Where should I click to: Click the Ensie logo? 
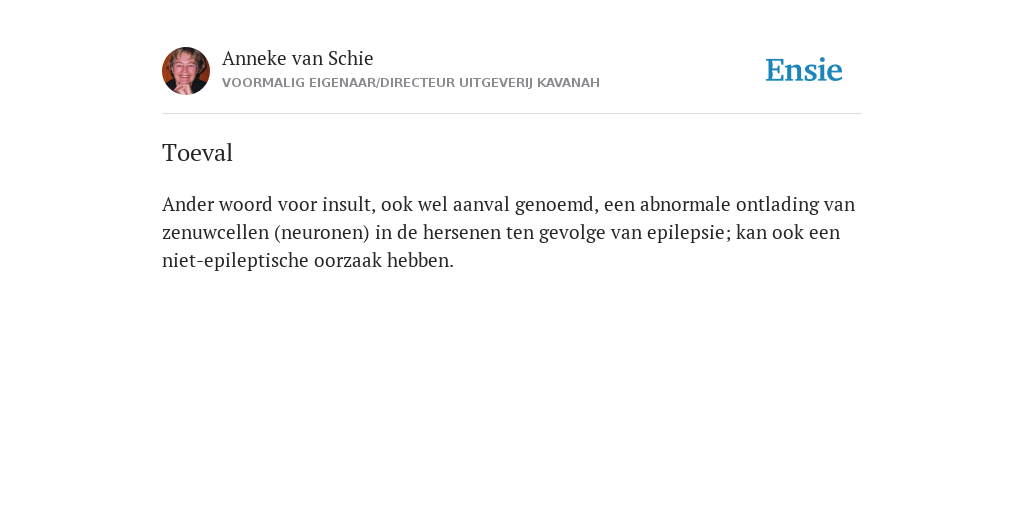tap(803, 70)
